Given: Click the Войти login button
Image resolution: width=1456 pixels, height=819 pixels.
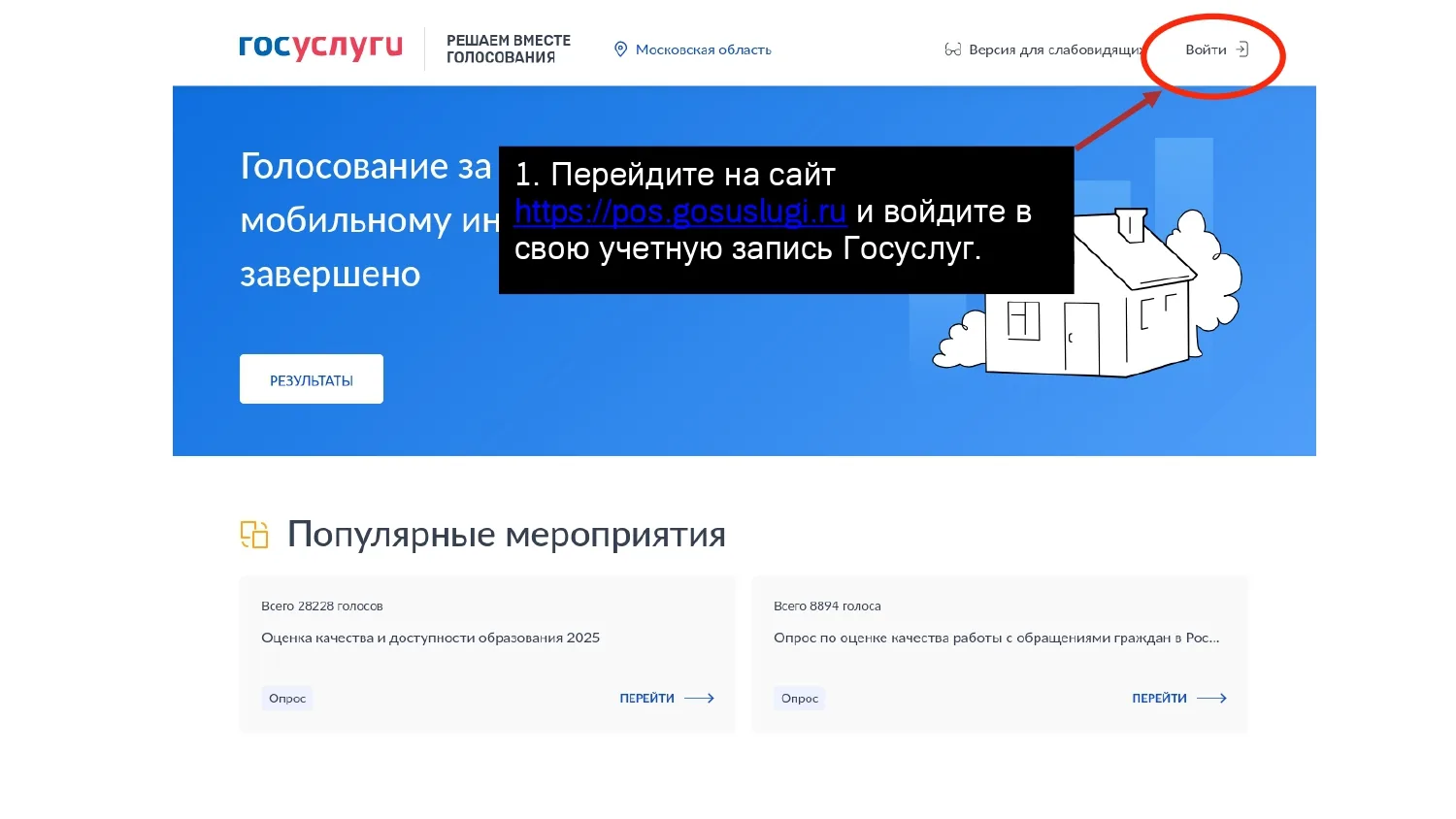Looking at the screenshot, I should 1216,49.
